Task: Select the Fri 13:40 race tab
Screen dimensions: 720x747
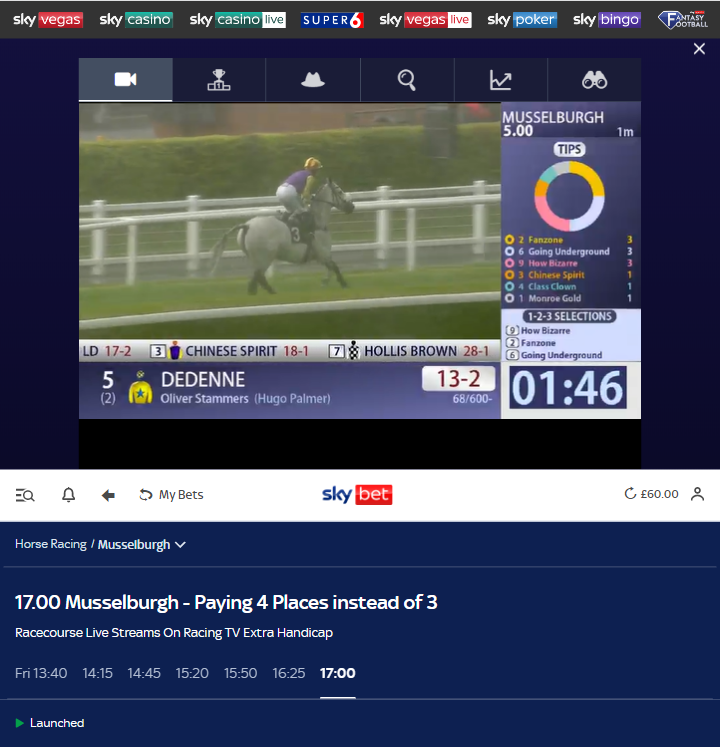Action: [41, 673]
